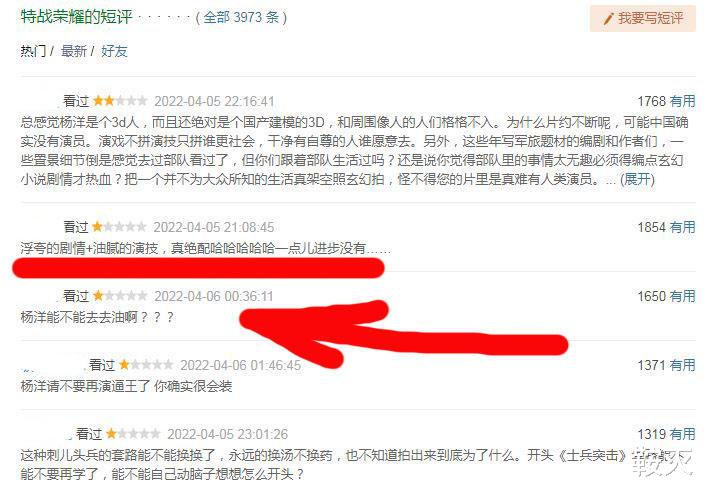The width and height of the screenshot is (709, 497).
Task: Switch to the 最新 comments tab
Action: pos(74,51)
